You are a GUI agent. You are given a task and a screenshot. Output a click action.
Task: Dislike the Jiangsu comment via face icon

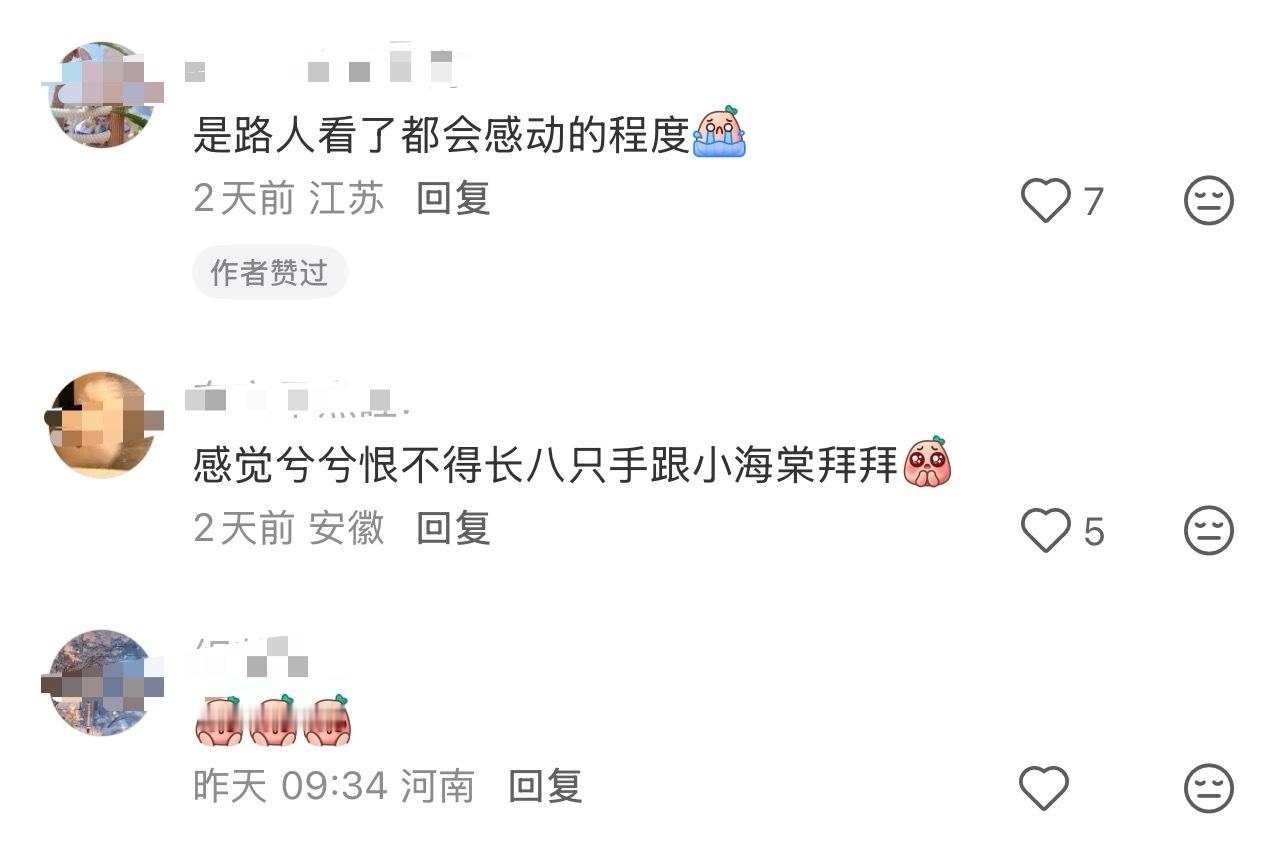1209,201
